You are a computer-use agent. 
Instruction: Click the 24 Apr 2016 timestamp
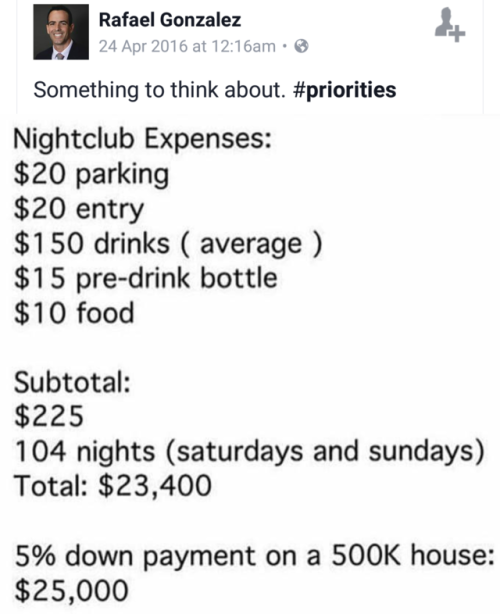187,47
